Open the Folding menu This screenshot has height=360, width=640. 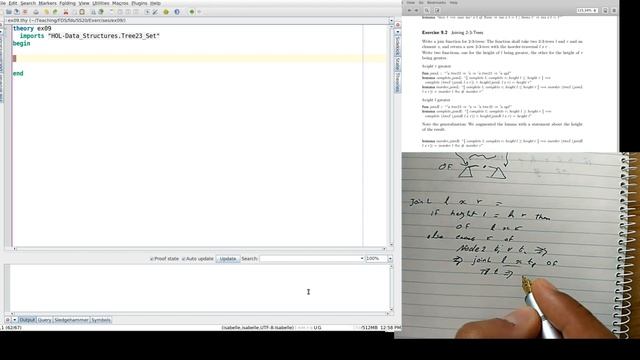tap(67, 3)
